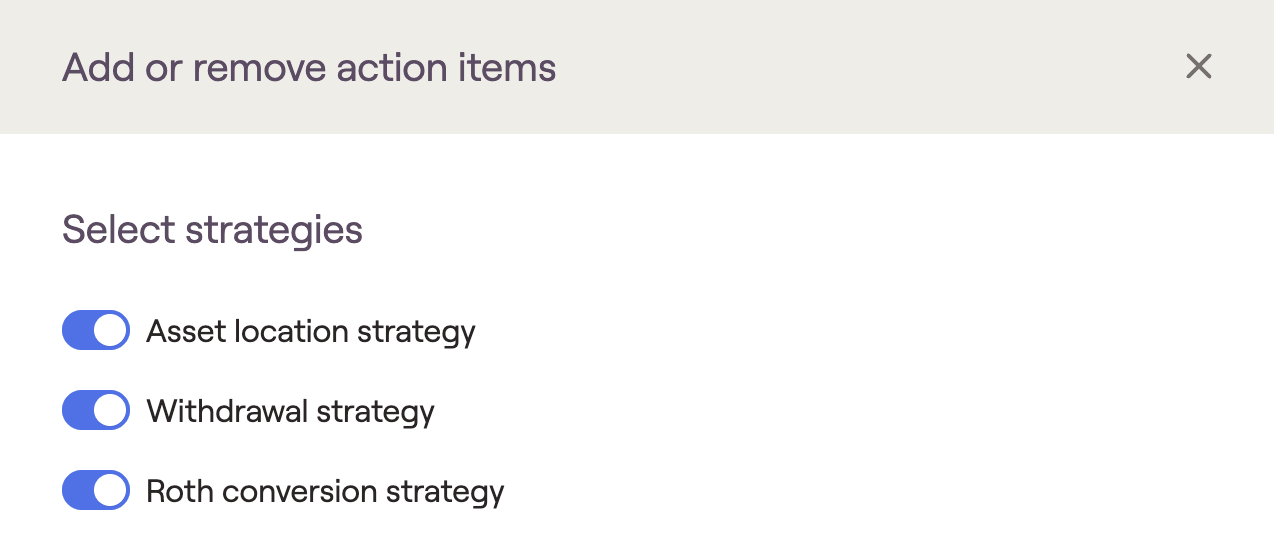Toggle the Withdrawal strategy switch
This screenshot has height=554, width=1274.
click(96, 410)
